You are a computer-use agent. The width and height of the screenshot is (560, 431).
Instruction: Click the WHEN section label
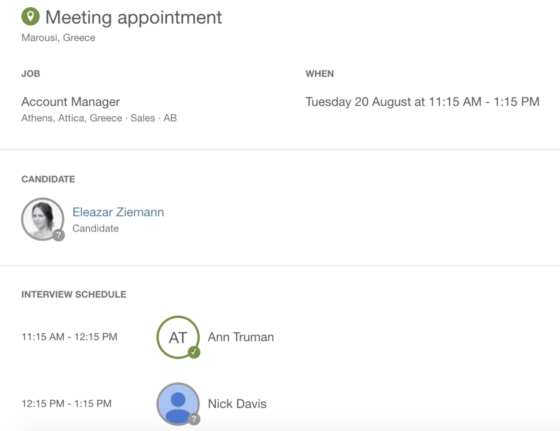(320, 74)
